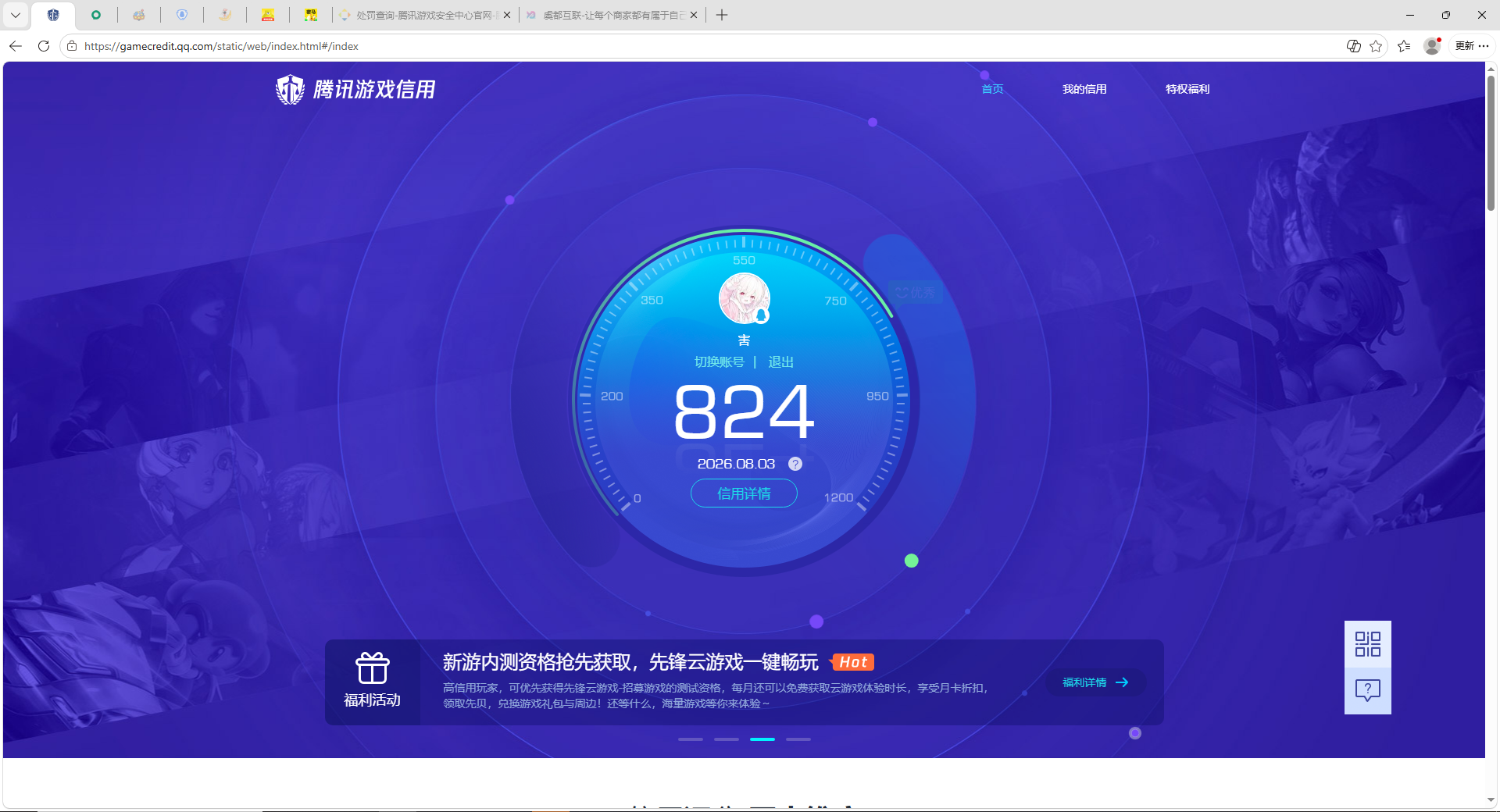Switch to the blue shield-badge pinned tab
The width and height of the screenshot is (1500, 812).
pyautogui.click(x=182, y=15)
